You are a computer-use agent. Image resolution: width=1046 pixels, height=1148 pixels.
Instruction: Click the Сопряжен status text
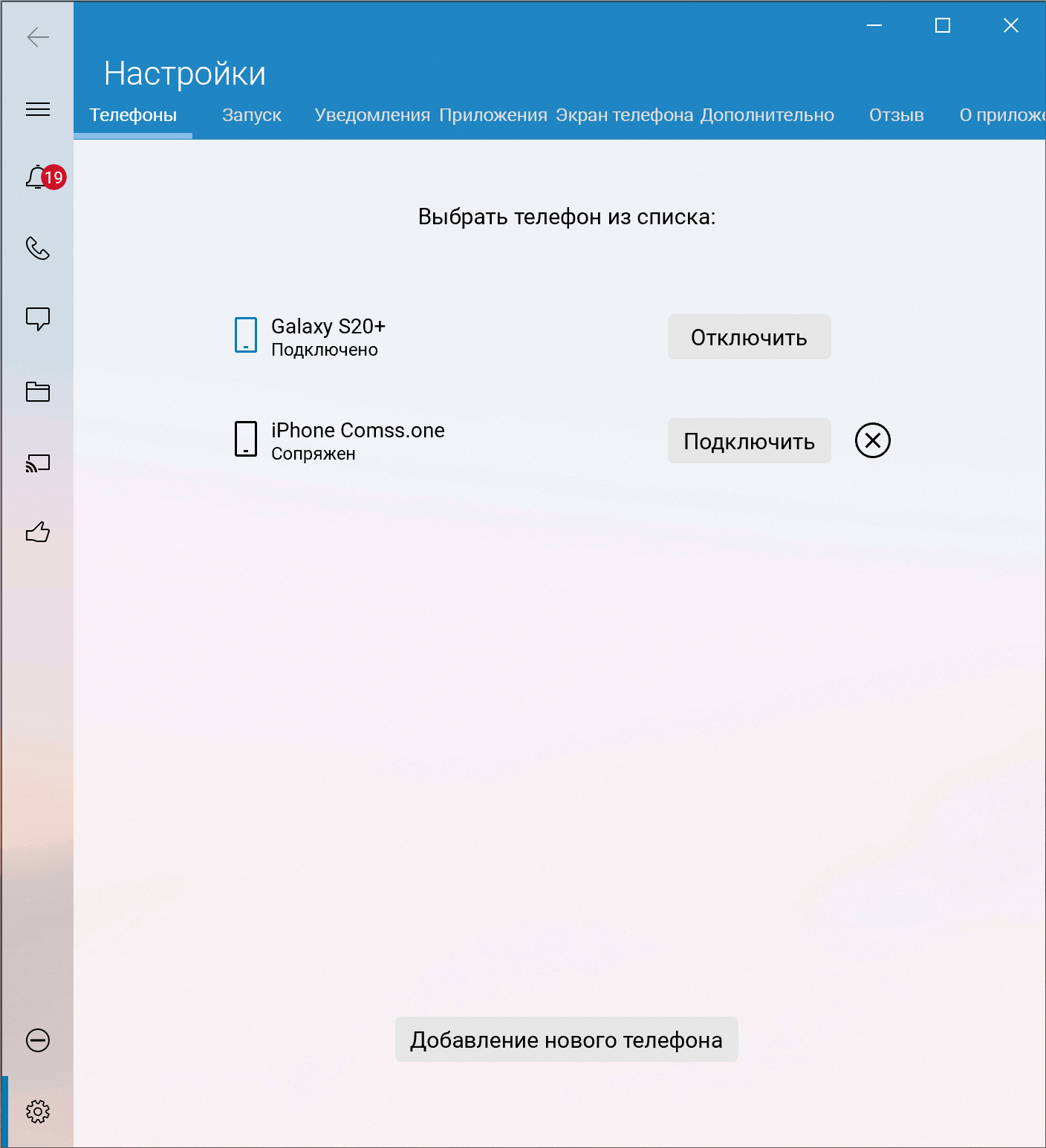[x=314, y=454]
